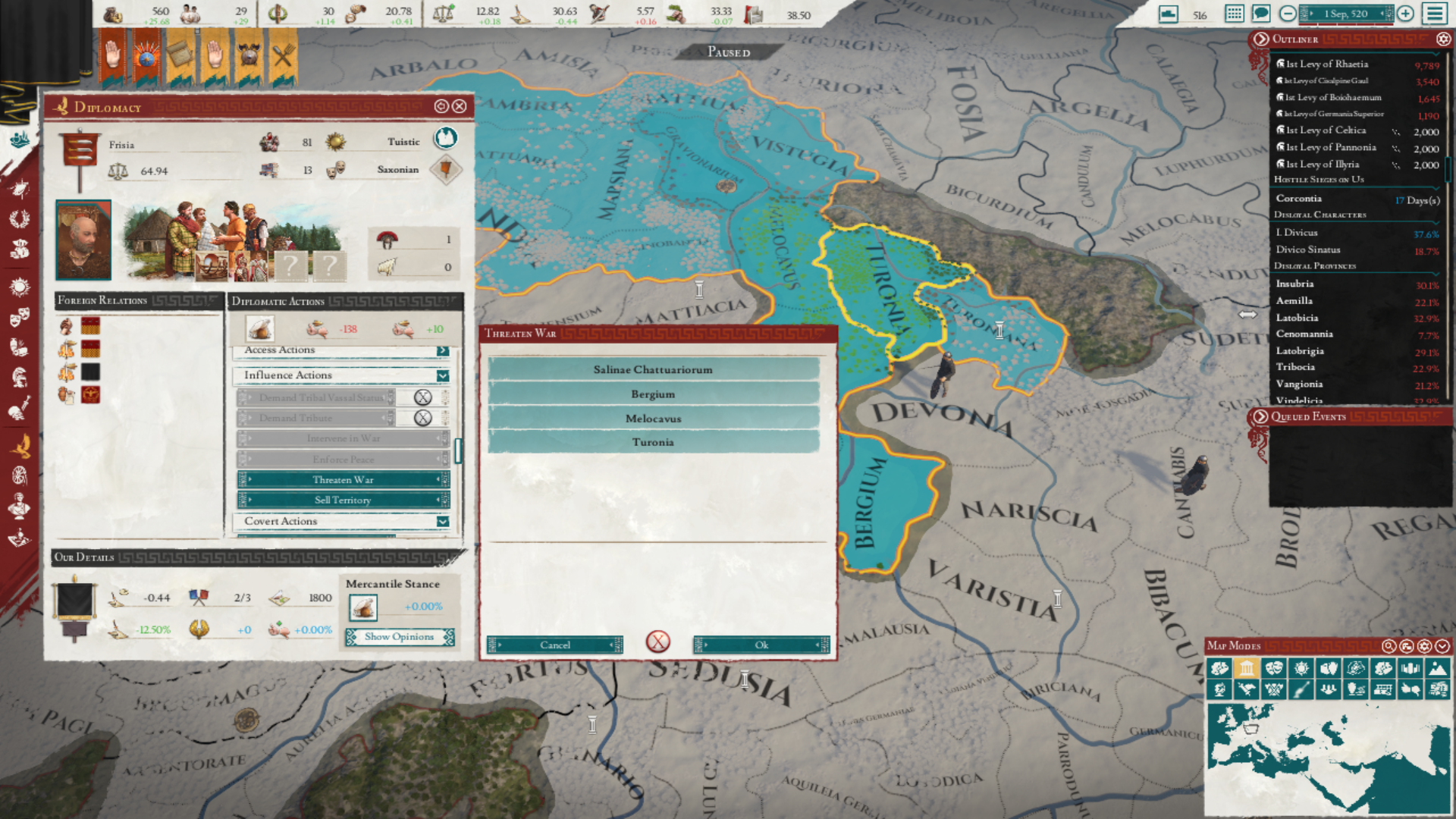Click the Threaten War diplomatic action
The height and width of the screenshot is (819, 1456).
[343, 479]
